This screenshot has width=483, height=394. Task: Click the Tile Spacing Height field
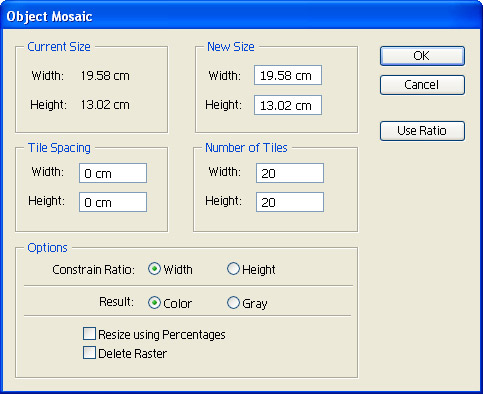(113, 202)
